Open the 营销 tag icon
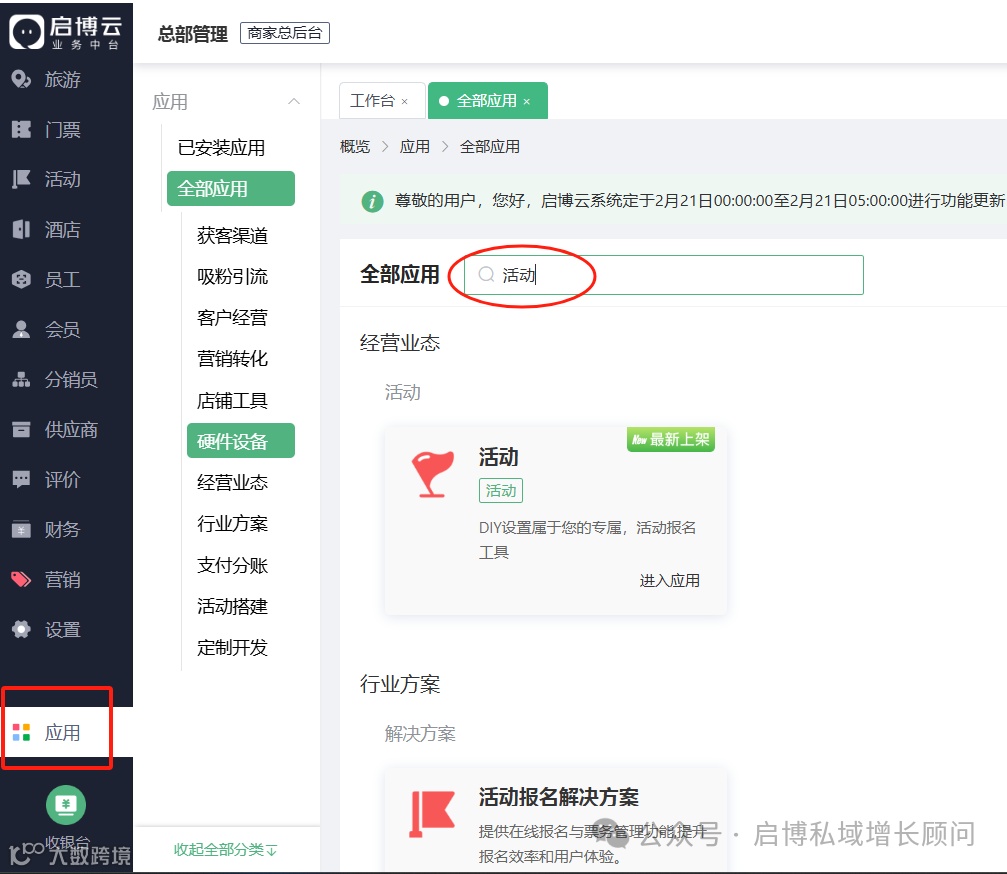Screen dimensions: 1007x874 click(x=21, y=579)
